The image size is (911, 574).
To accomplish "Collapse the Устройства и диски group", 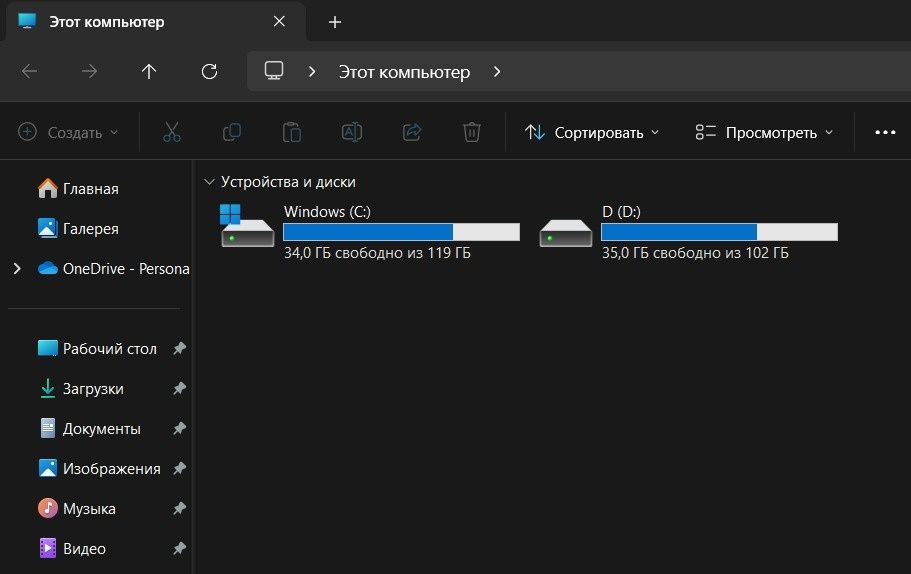I will point(209,182).
